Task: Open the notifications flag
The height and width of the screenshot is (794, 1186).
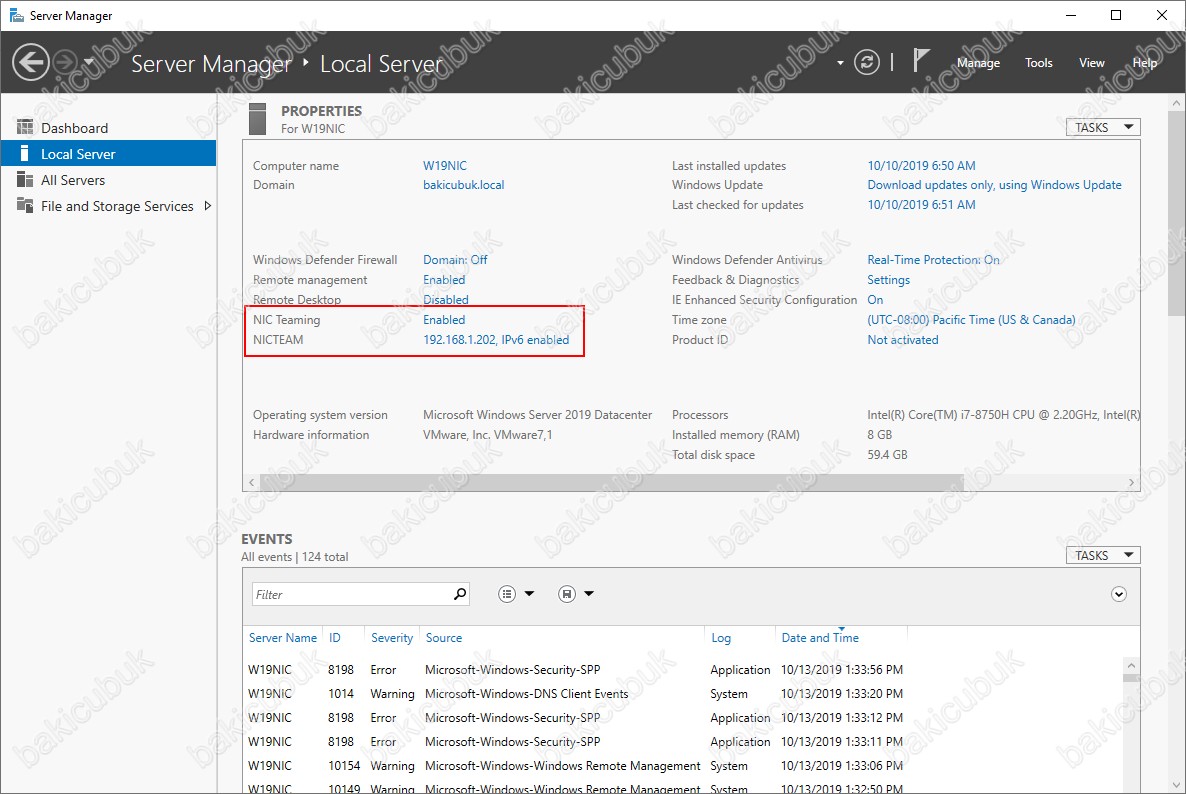Action: point(920,60)
